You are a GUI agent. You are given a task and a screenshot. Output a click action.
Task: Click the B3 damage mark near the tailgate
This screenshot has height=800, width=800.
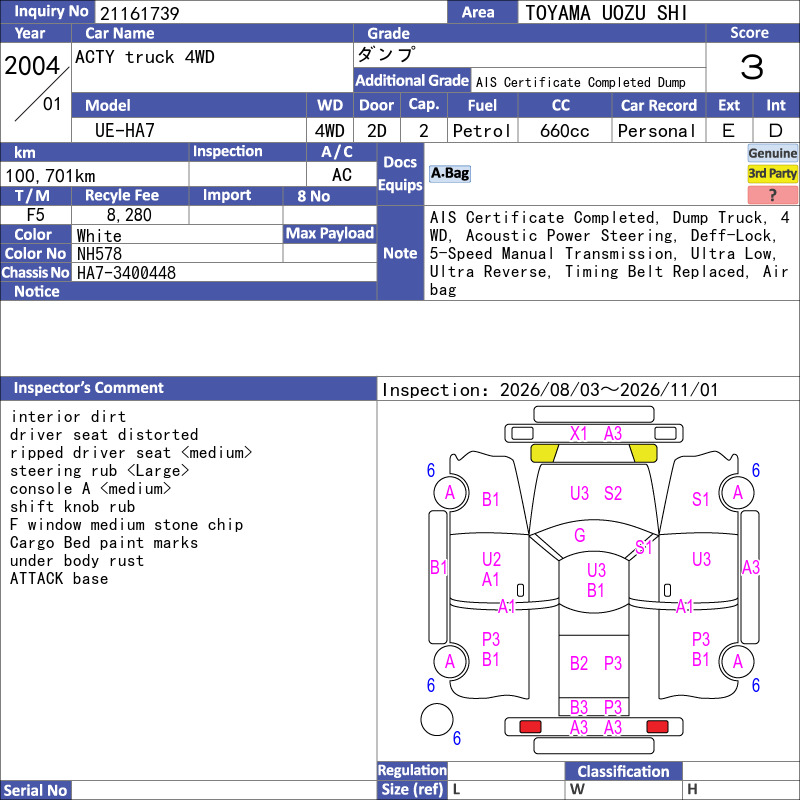coord(579,707)
